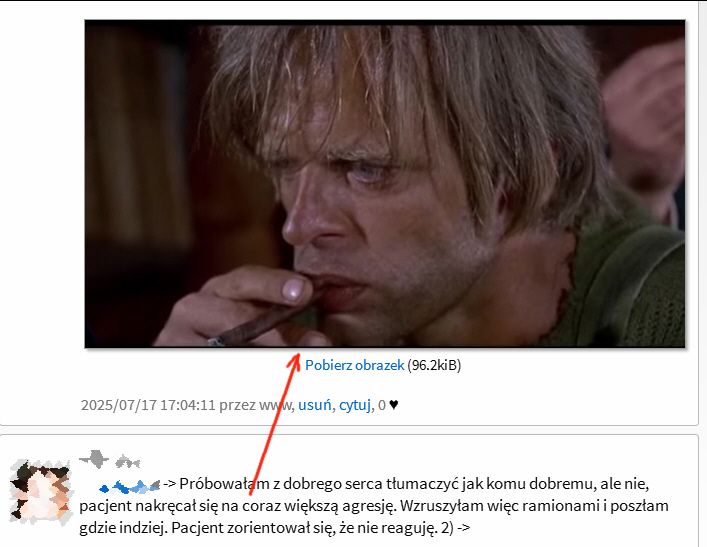Click the like count zero beside heart
This screenshot has height=547, width=707.
click(x=382, y=405)
